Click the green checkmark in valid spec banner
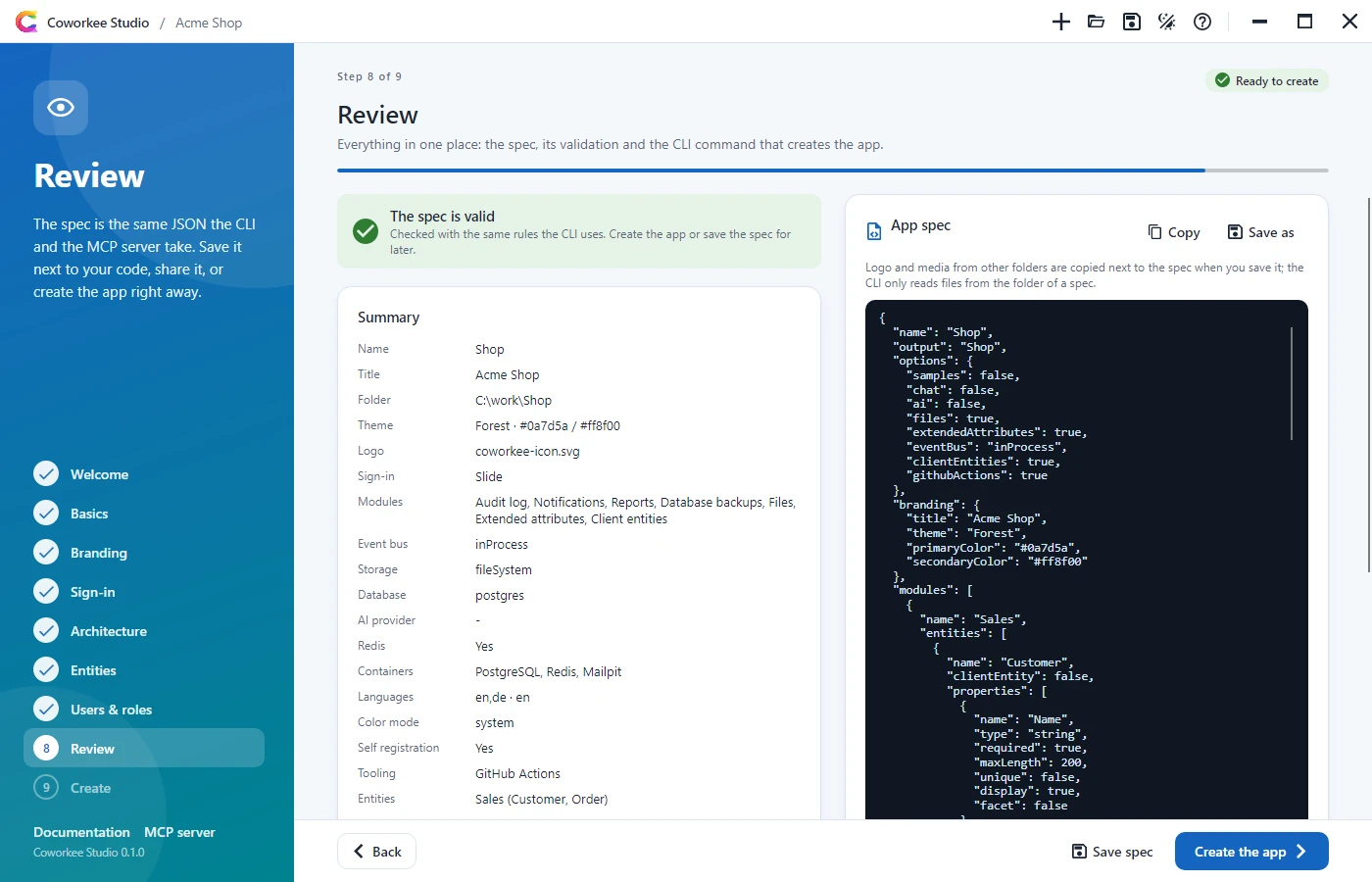Viewport: 1372px width, 882px height. [x=366, y=231]
